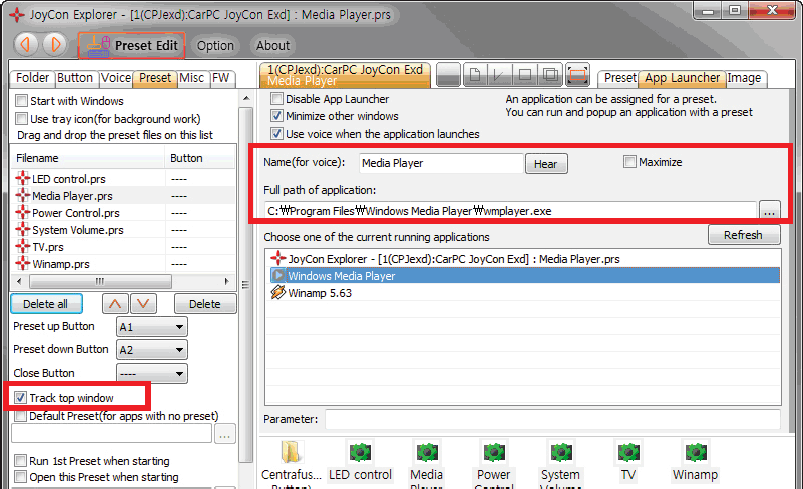The width and height of the screenshot is (803, 489).
Task: Click the Filename column header
Action: (x=88, y=158)
